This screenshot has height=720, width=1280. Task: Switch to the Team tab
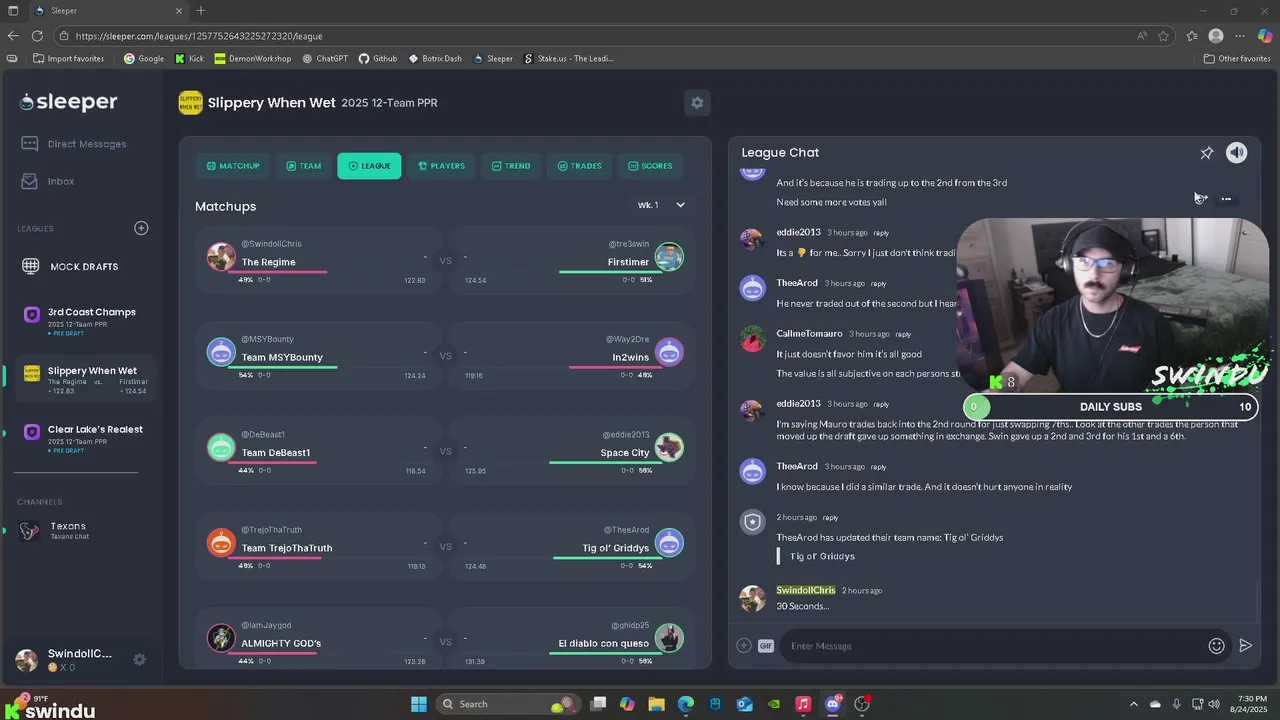click(304, 166)
